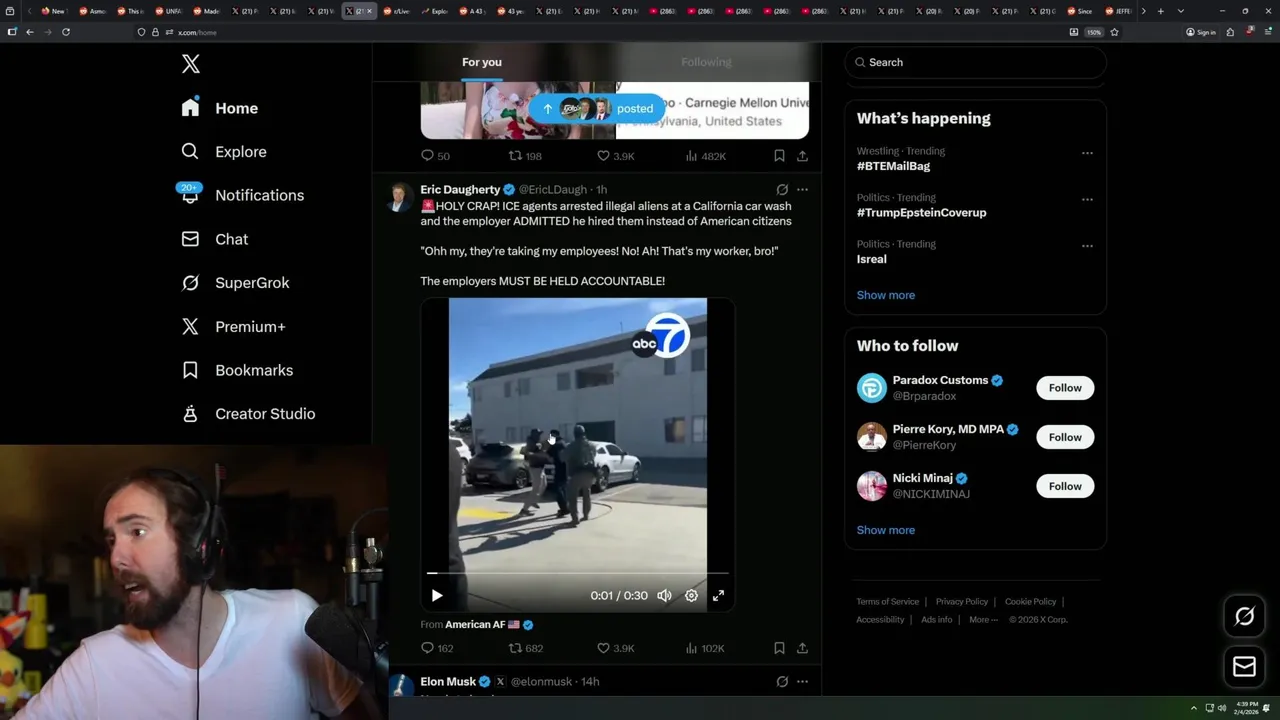Open Explore from the sidebar
This screenshot has height=720, width=1280.
[224, 152]
